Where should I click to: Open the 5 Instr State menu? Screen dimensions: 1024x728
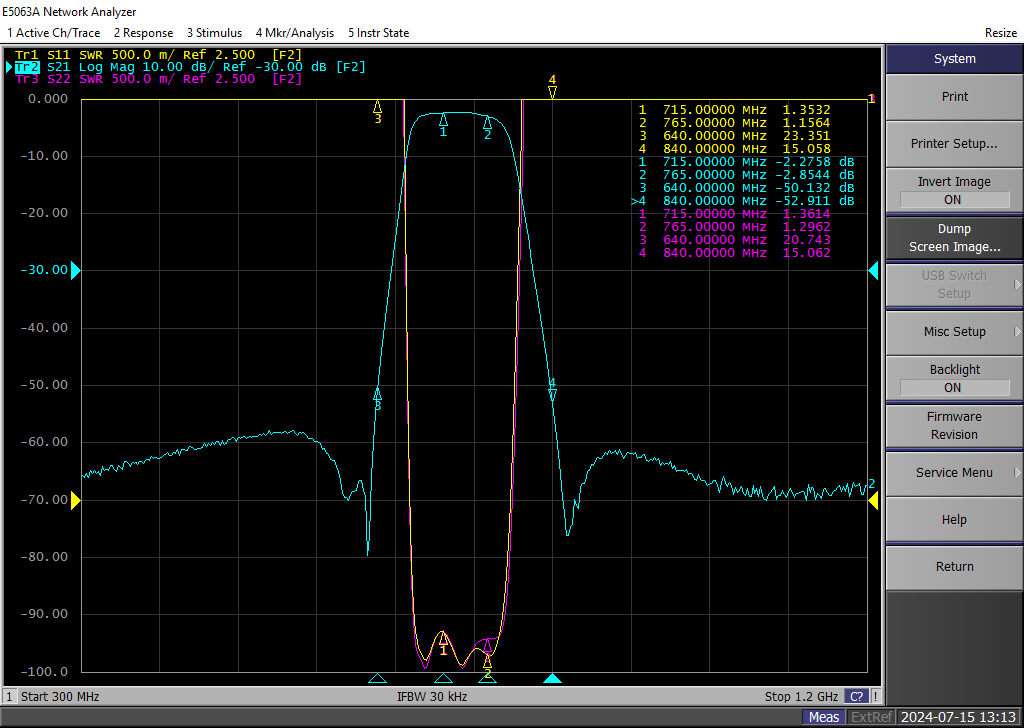378,33
